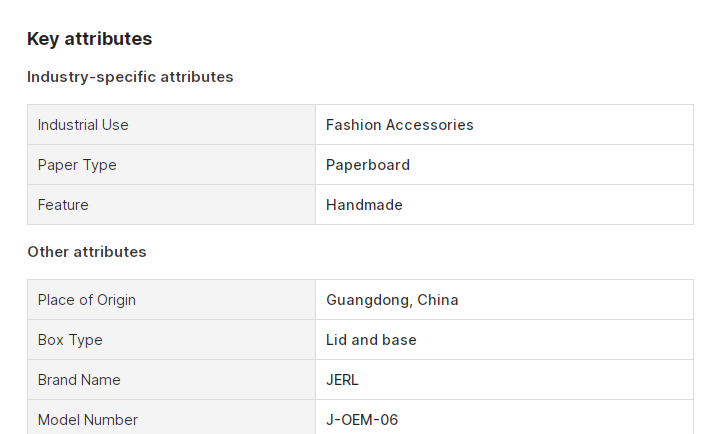The image size is (708, 434).
Task: Select the Lid and base value
Action: coord(371,340)
